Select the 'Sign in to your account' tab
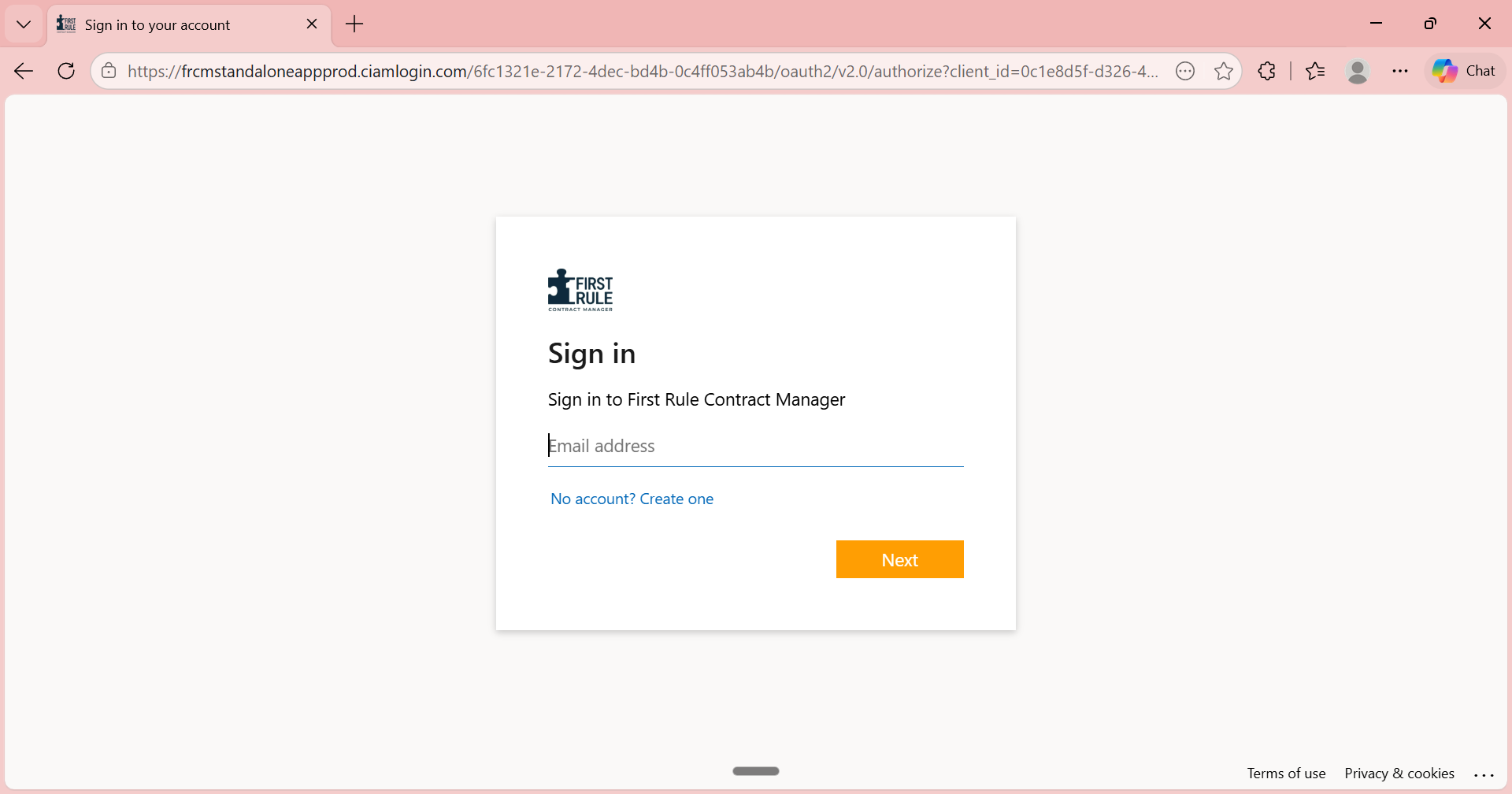The width and height of the screenshot is (1512, 794). tap(189, 24)
